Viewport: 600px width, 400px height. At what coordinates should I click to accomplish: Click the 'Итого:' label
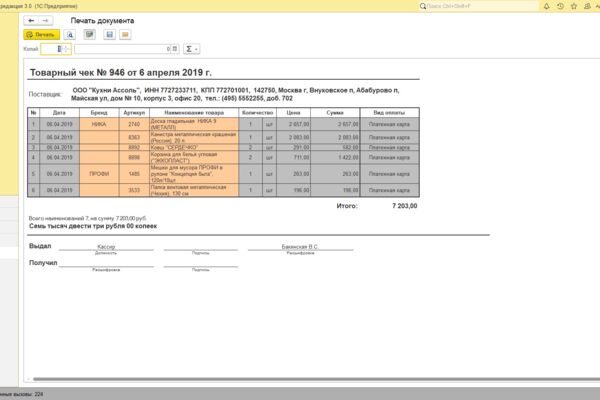point(347,206)
